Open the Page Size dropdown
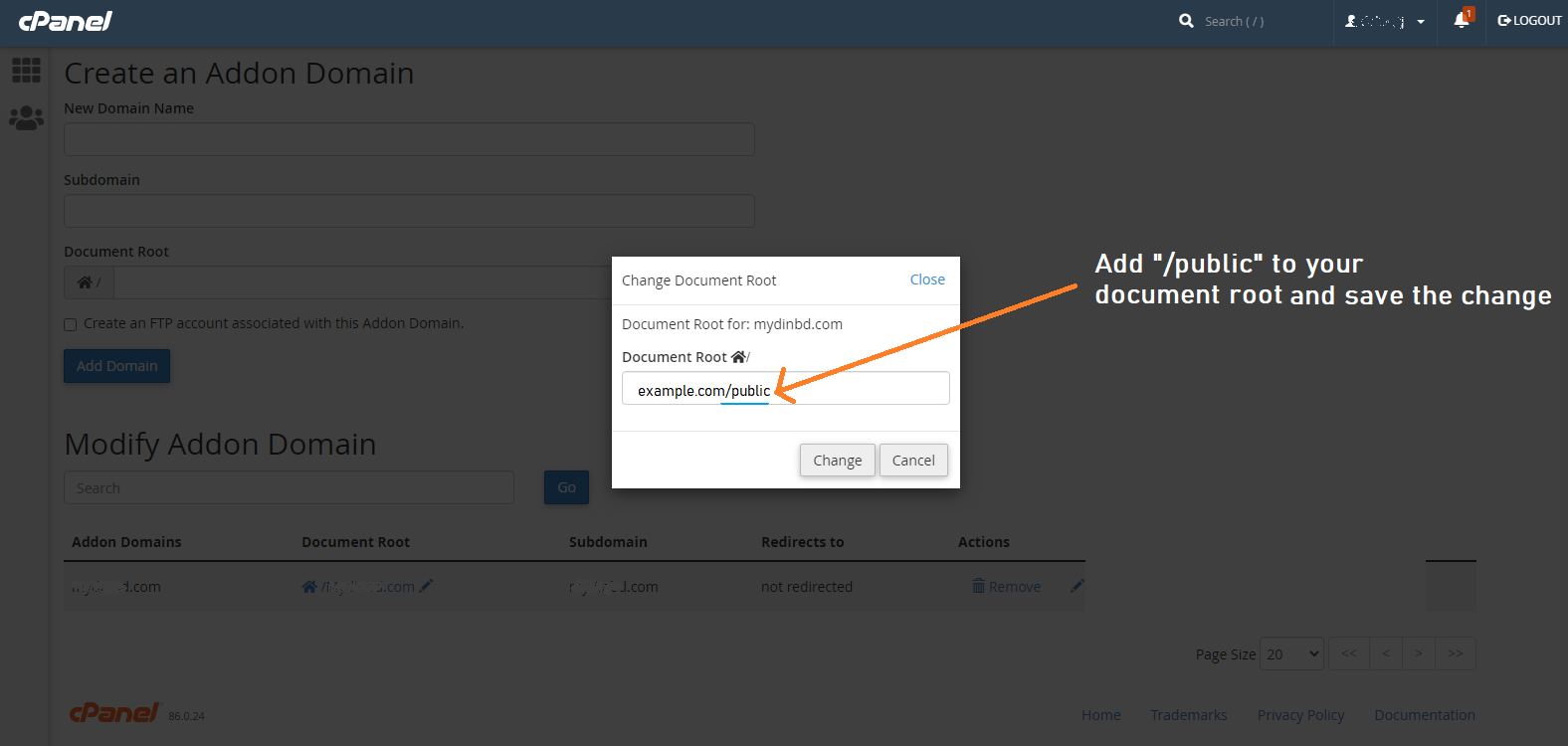This screenshot has width=1568, height=746. pos(1291,653)
